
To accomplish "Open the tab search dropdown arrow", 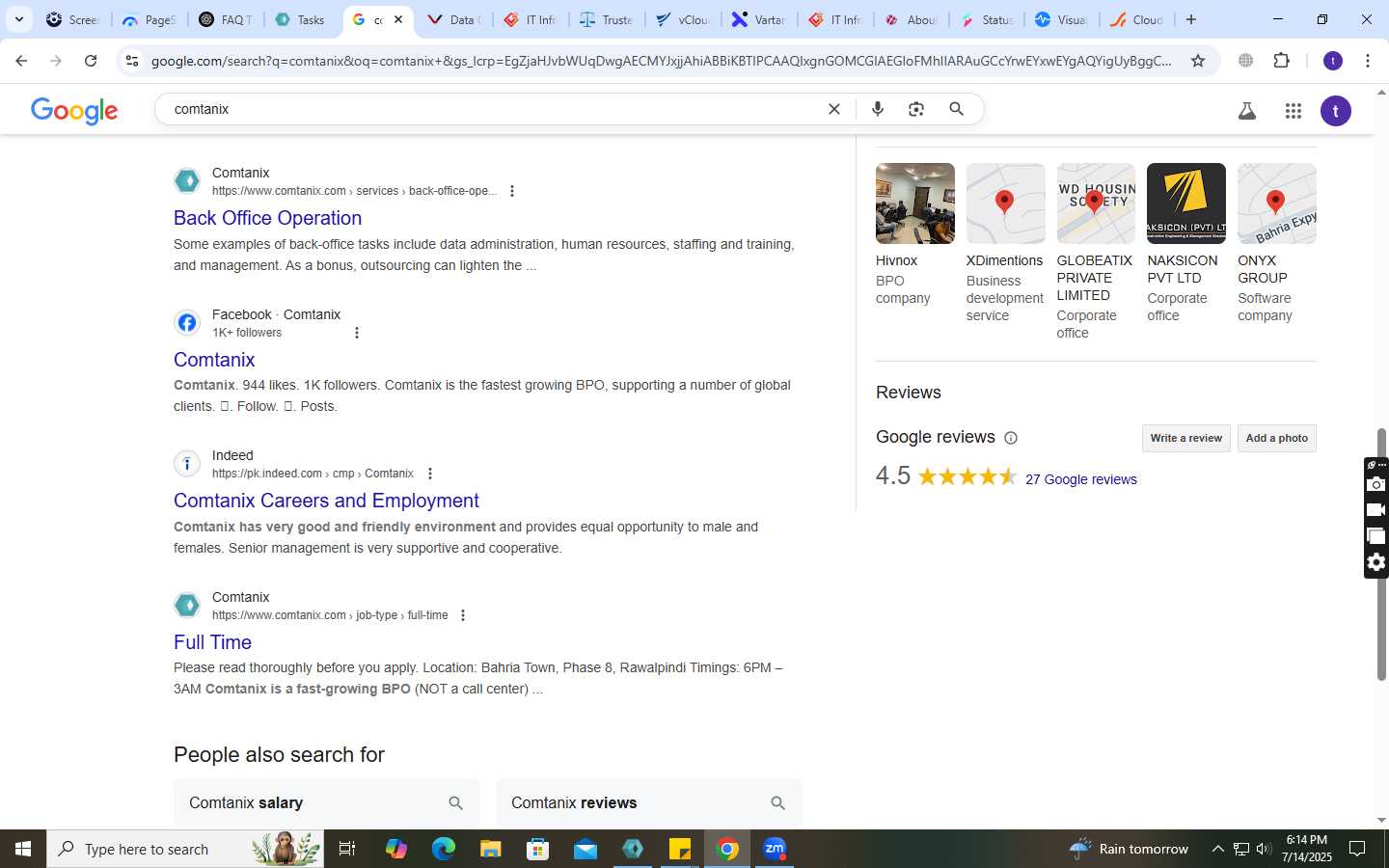I will tap(18, 19).
